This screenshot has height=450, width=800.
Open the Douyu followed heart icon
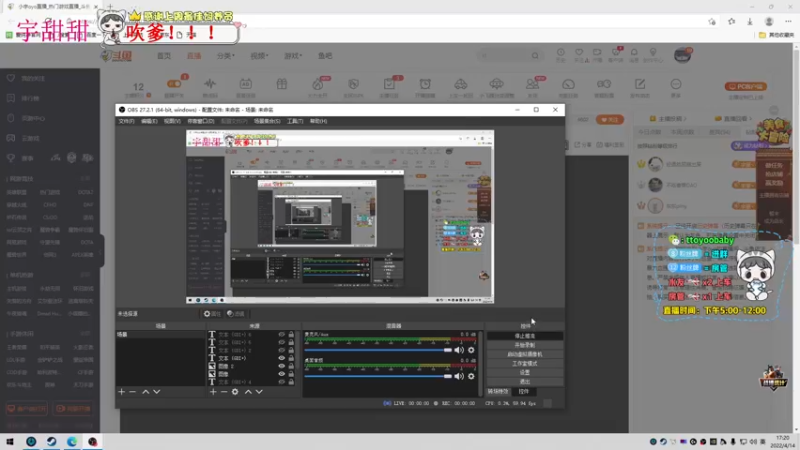[579, 53]
